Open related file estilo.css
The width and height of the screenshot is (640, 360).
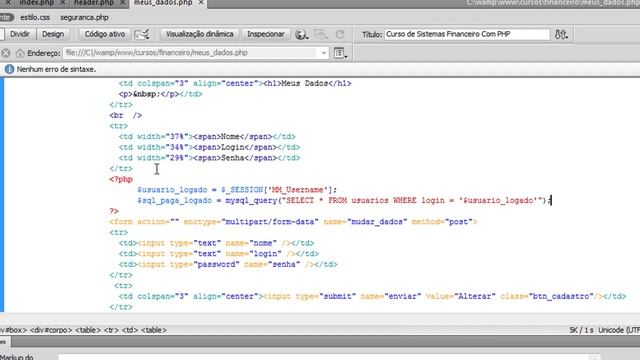tap(35, 18)
